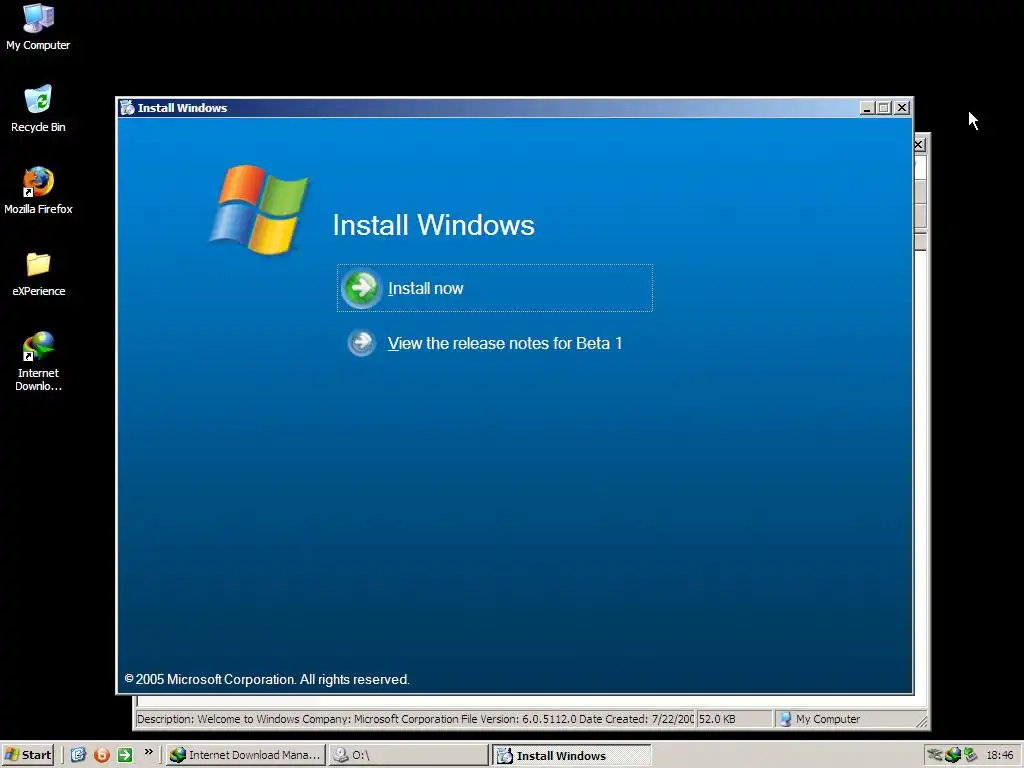The width and height of the screenshot is (1024, 768).
Task: Maximize the Install Windows window
Action: click(x=884, y=108)
